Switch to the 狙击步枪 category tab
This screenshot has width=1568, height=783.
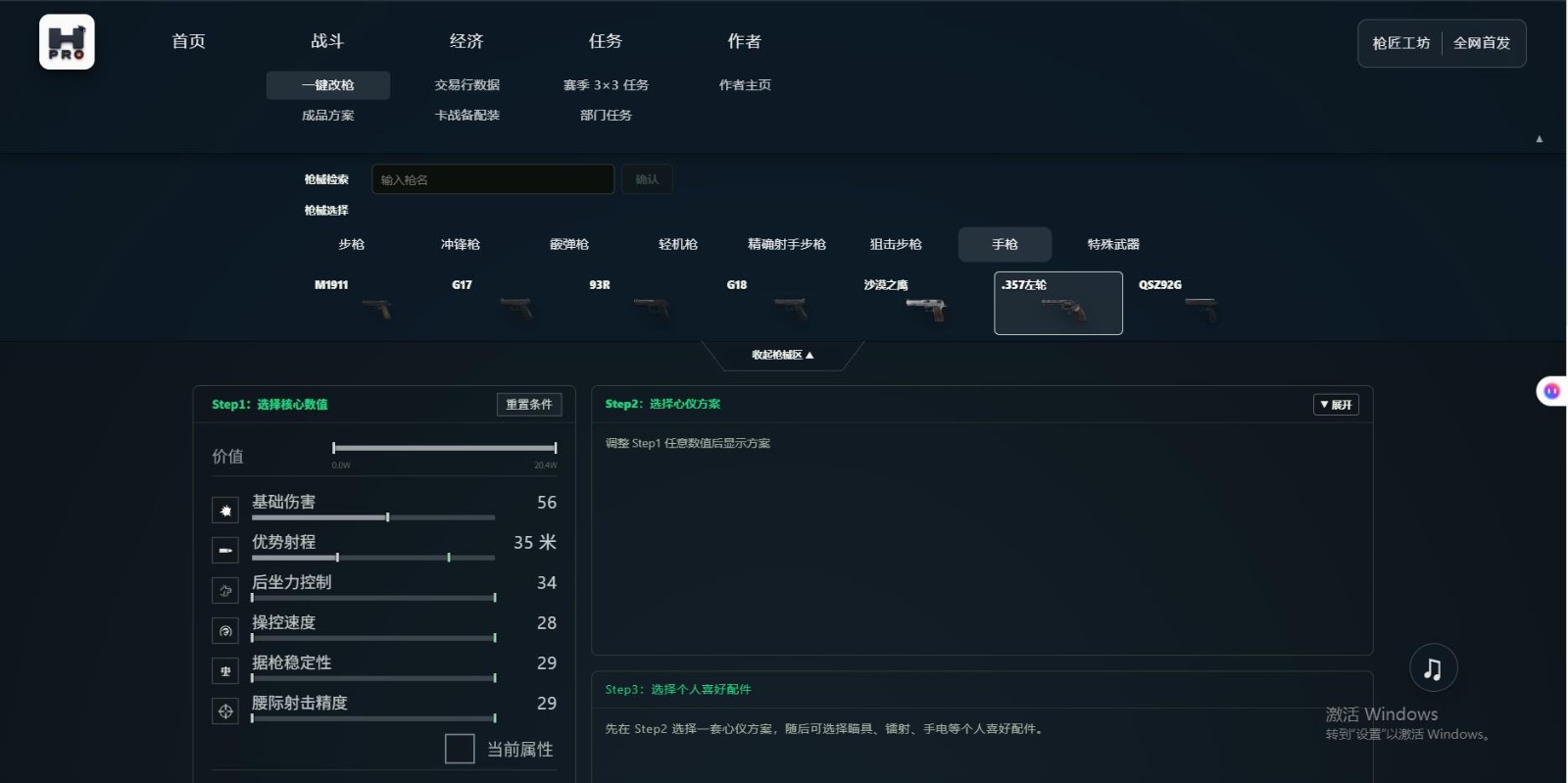[896, 244]
